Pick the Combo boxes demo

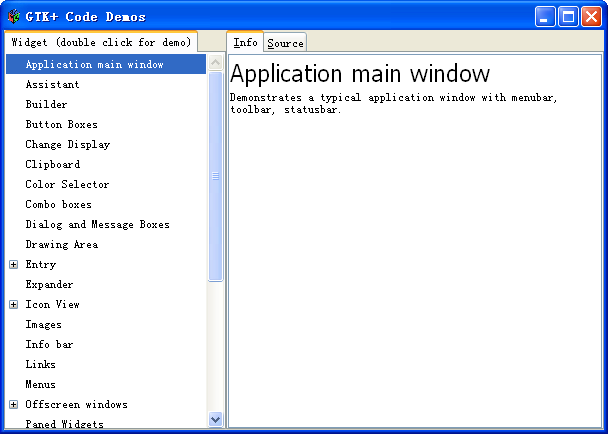pos(106,204)
